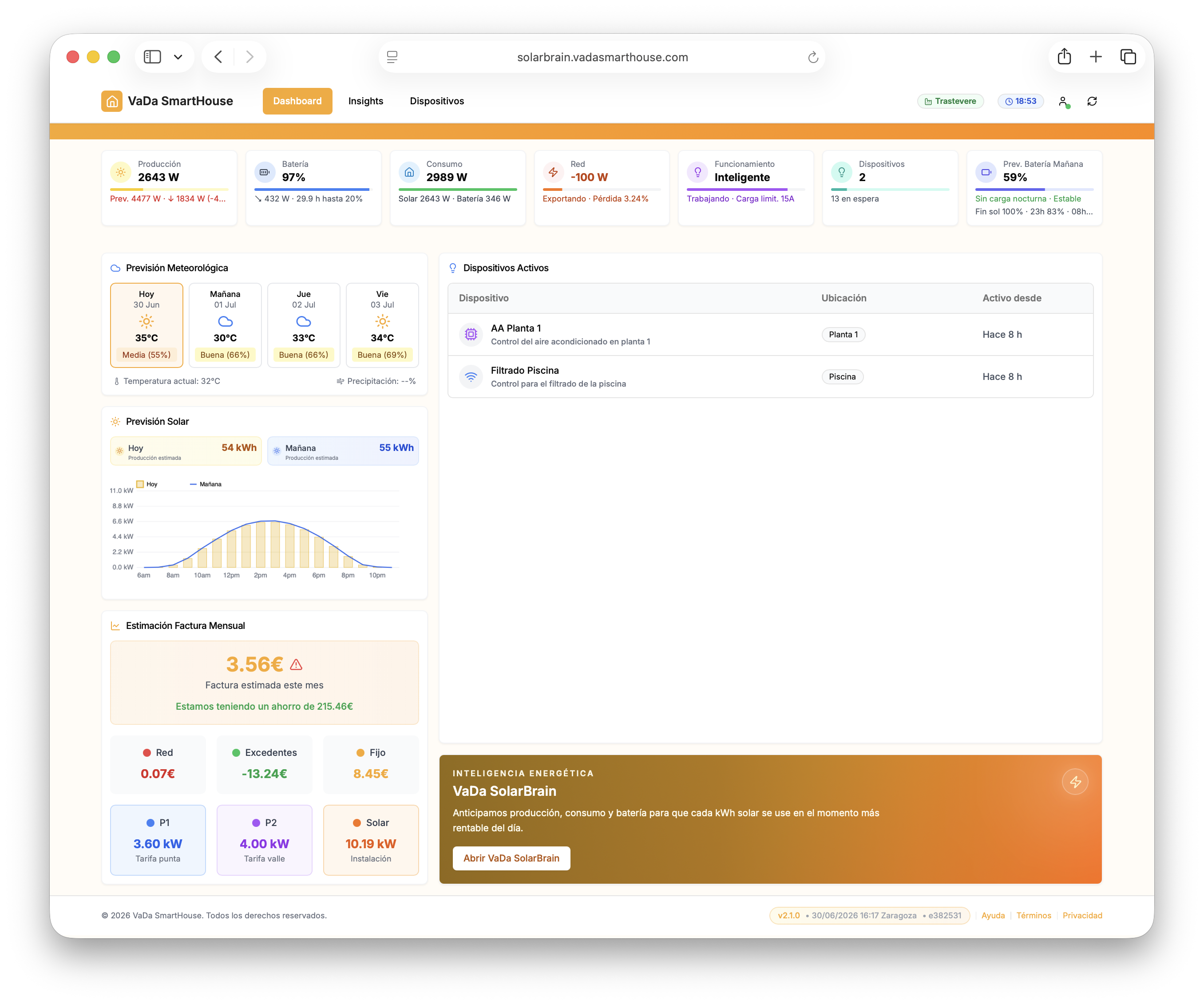Click the Solar 10.19 kW instalación tile
Image resolution: width=1204 pixels, height=1004 pixels.
(371, 840)
